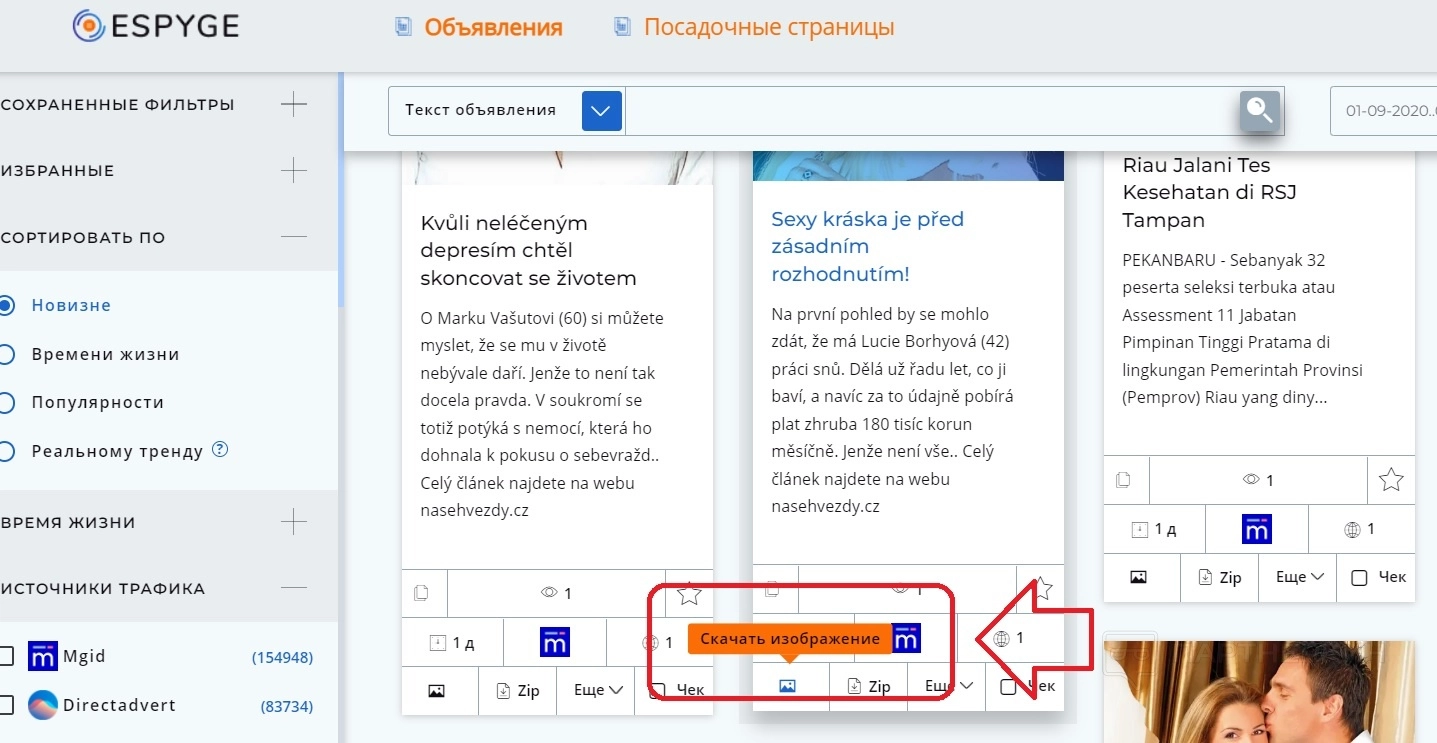Favorite the Riau Jalani card with the star
Viewport: 1437px width, 743px height.
[1391, 480]
